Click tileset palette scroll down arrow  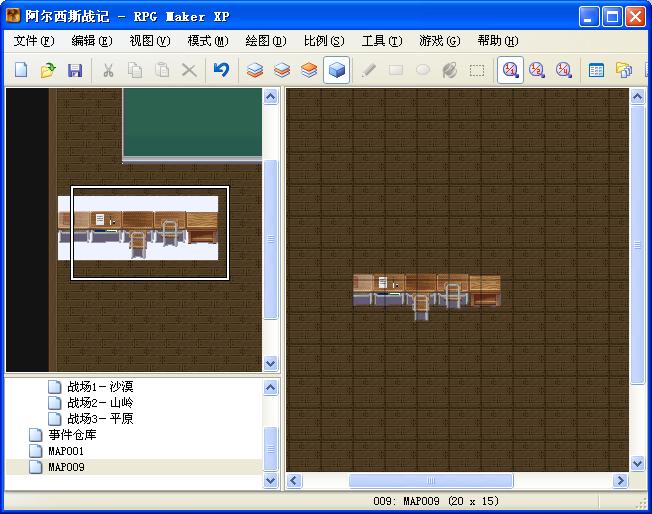click(x=271, y=363)
